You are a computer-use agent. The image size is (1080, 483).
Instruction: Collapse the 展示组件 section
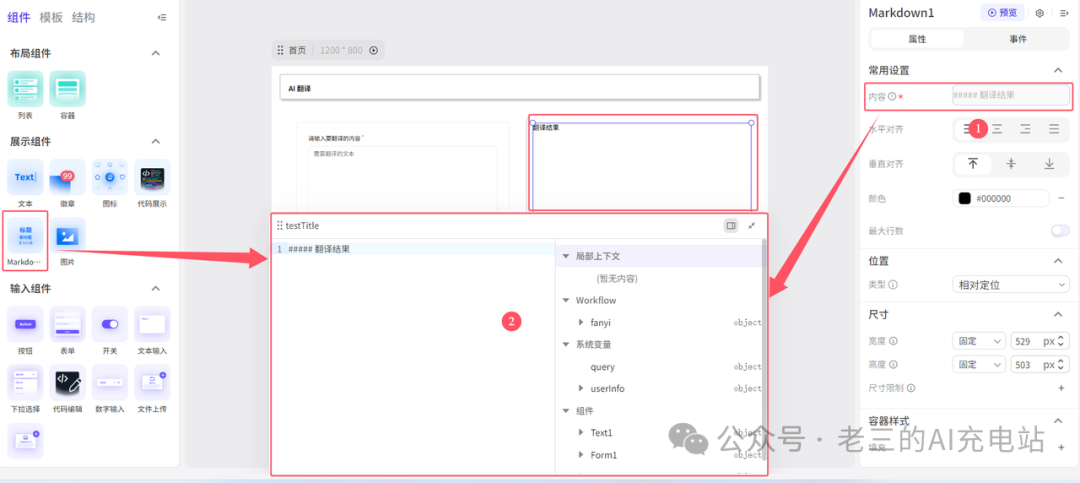(x=156, y=141)
